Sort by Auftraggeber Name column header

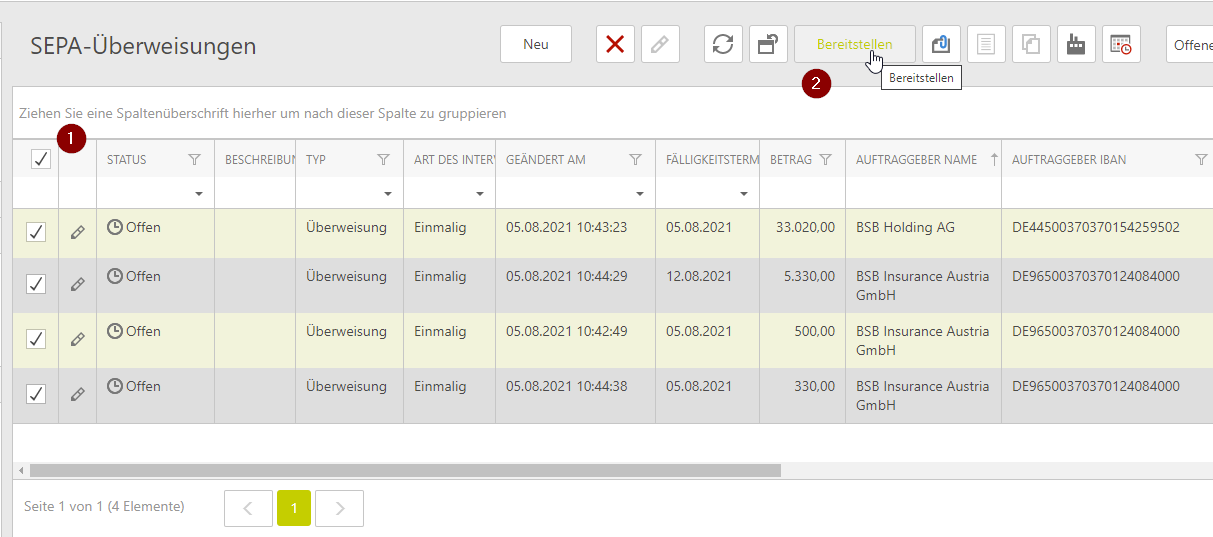click(916, 160)
